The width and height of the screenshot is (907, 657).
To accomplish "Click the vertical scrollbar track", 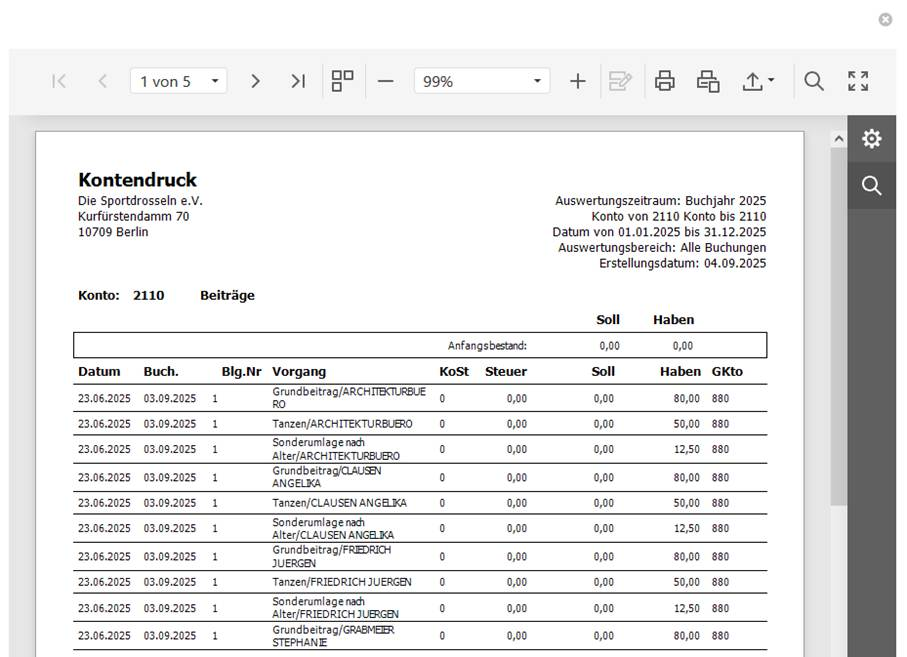I will pyautogui.click(x=838, y=400).
